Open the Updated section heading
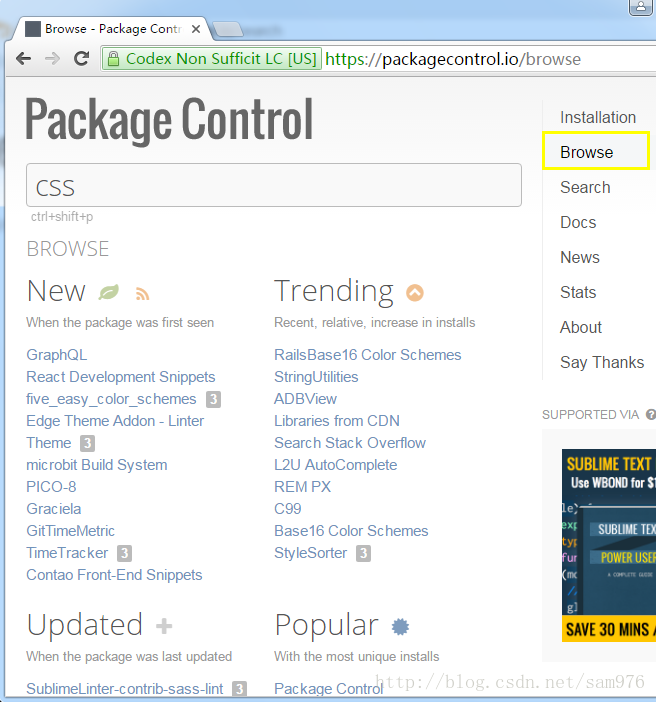 click(x=85, y=625)
